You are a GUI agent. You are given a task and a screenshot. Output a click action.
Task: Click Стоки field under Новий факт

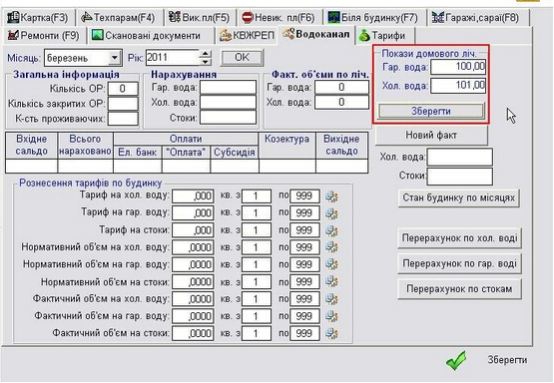click(460, 176)
